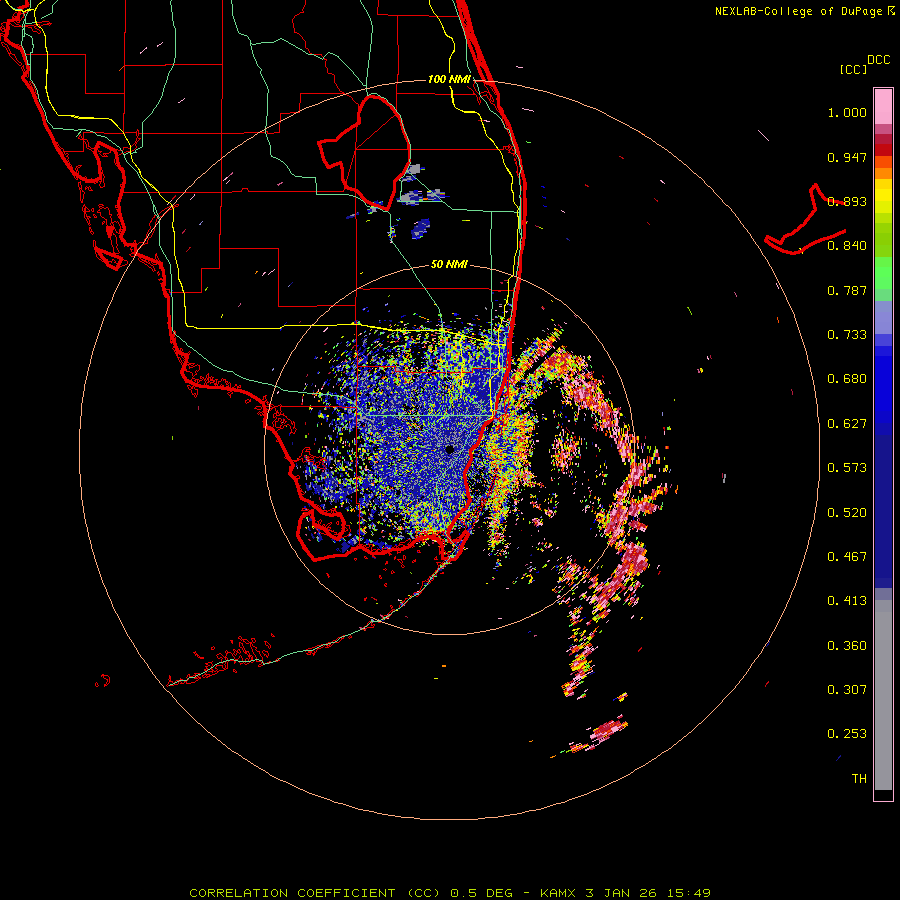
Task: Pick the bright green band on color bar
Action: 883,273
